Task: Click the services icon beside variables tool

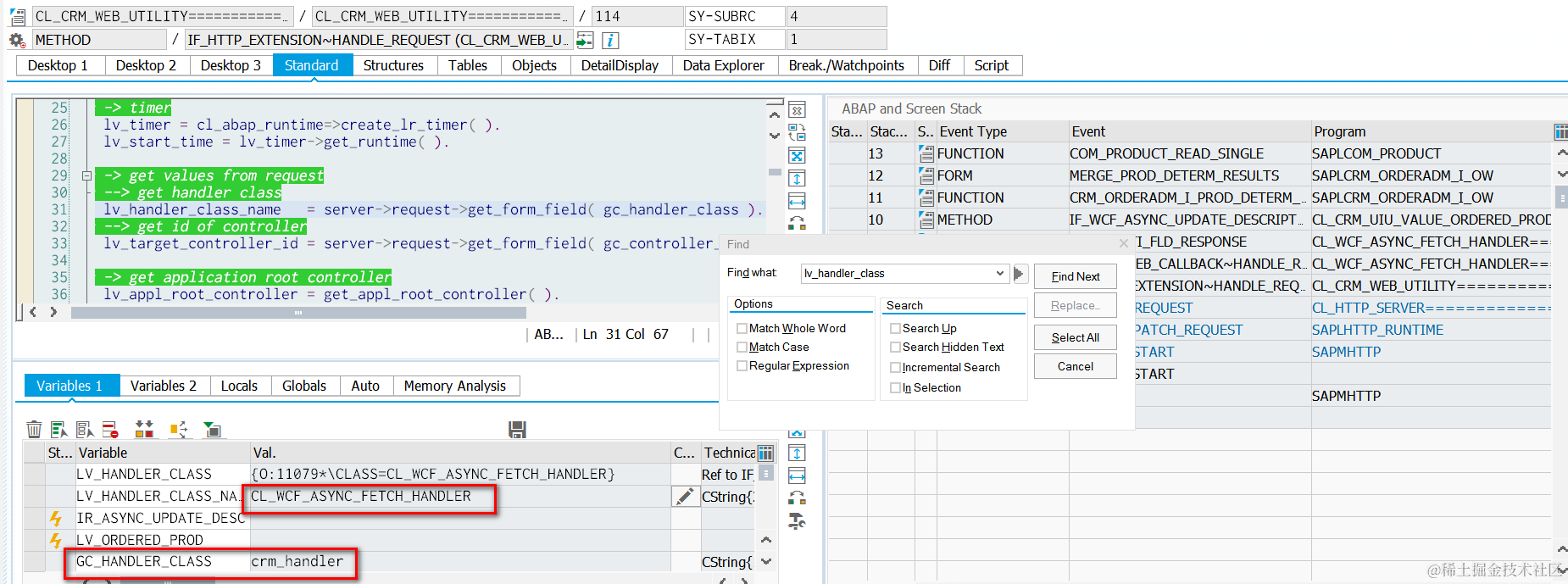Action: coord(797,520)
